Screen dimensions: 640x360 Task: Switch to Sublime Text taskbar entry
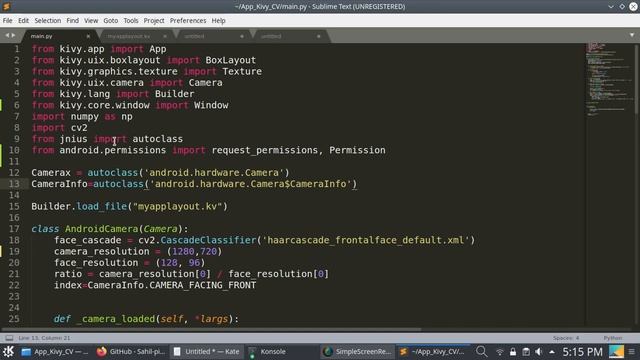coord(432,351)
